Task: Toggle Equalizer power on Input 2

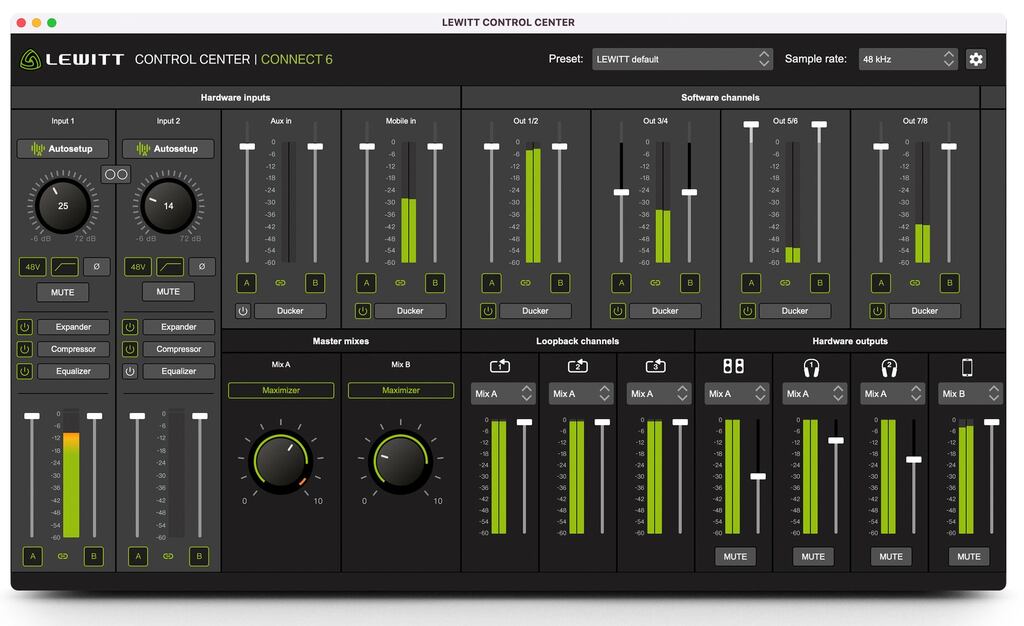Action: (130, 371)
